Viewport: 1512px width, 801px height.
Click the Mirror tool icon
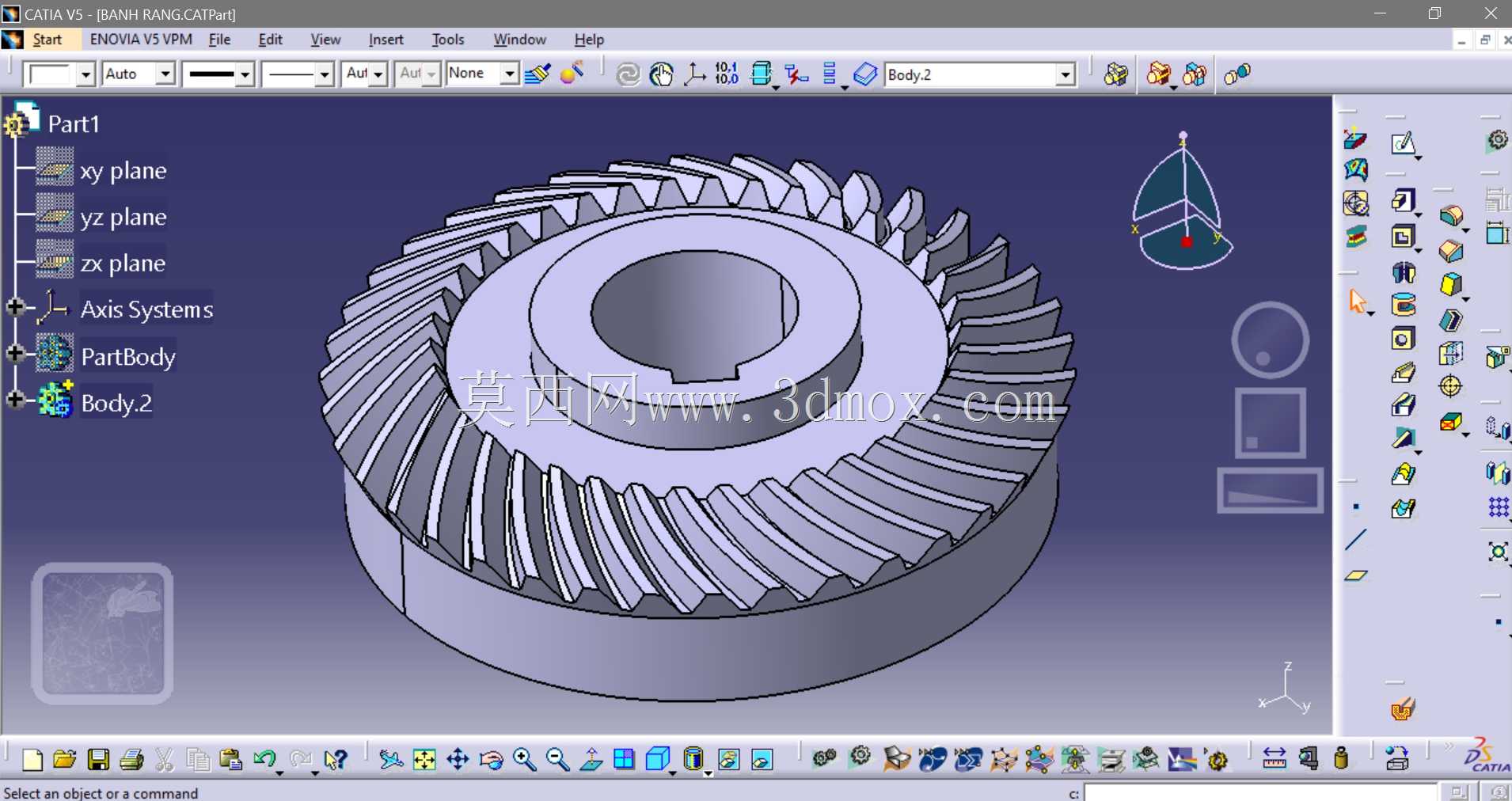(1497, 473)
